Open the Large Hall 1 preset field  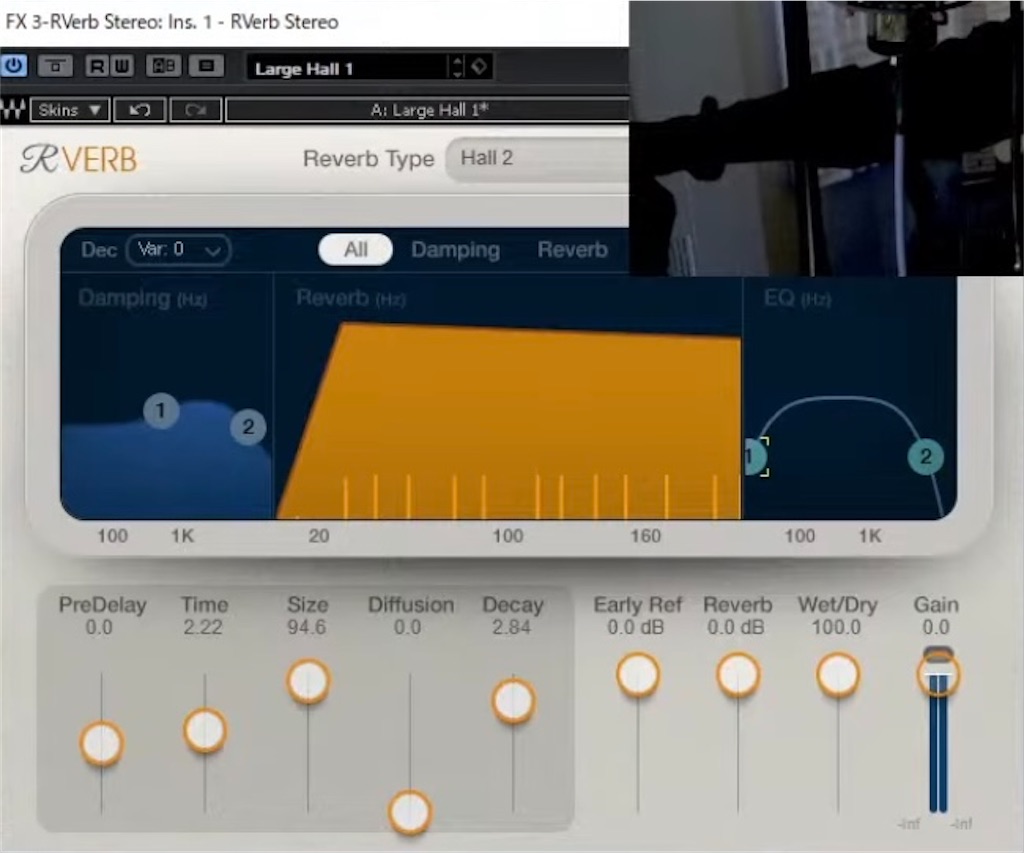[347, 68]
